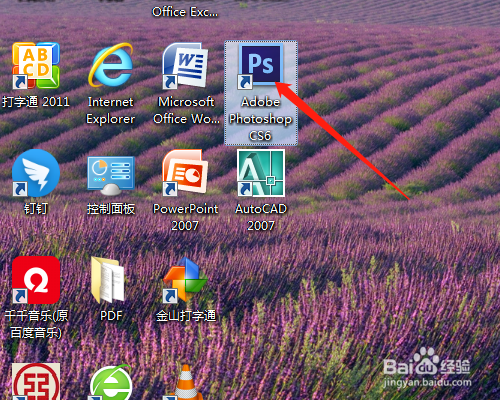This screenshot has width=500, height=400.
Task: Click the Adobe Photoshop CS6 label text
Action: [260, 119]
